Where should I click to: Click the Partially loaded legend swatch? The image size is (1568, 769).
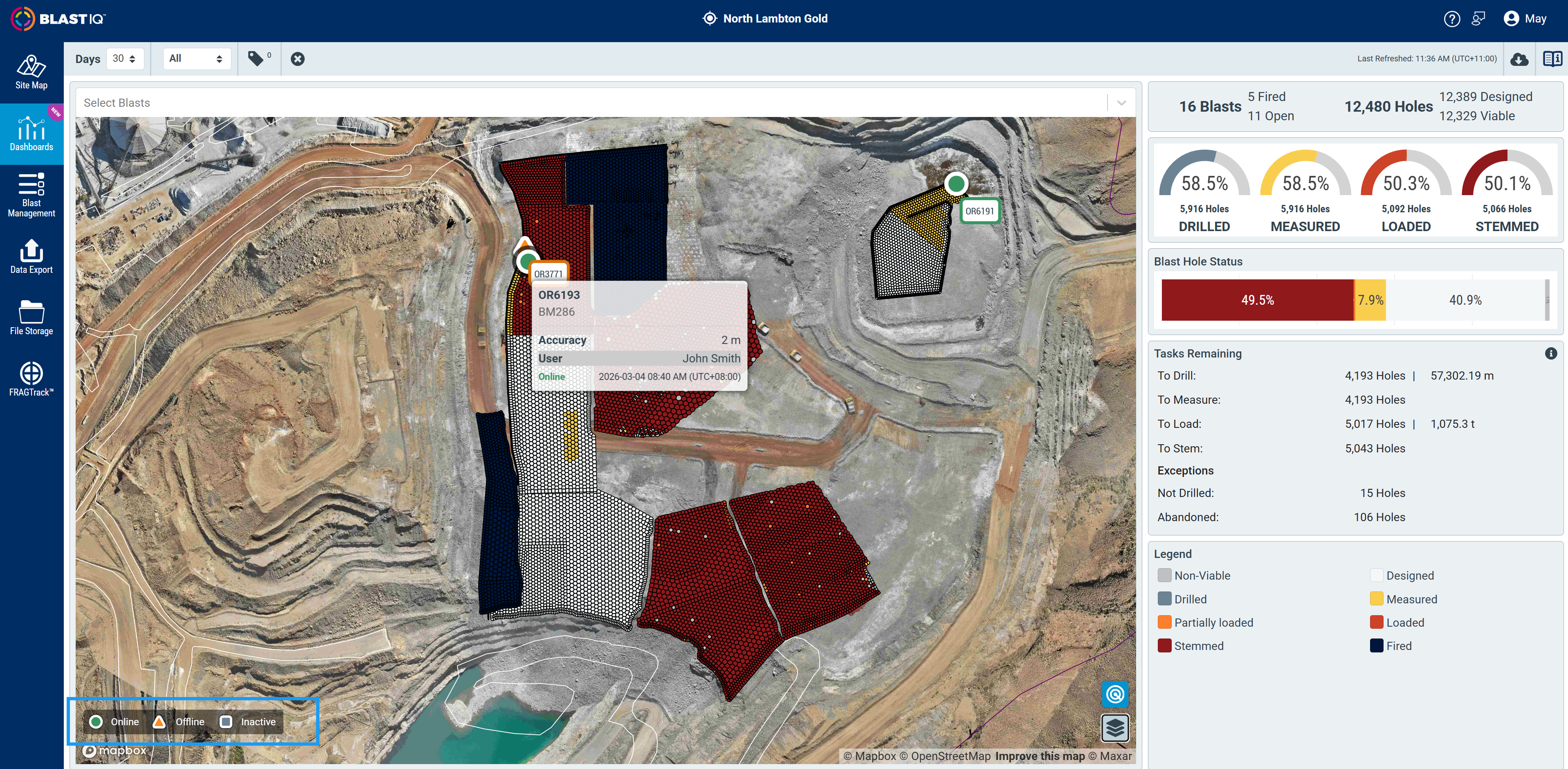(1164, 622)
